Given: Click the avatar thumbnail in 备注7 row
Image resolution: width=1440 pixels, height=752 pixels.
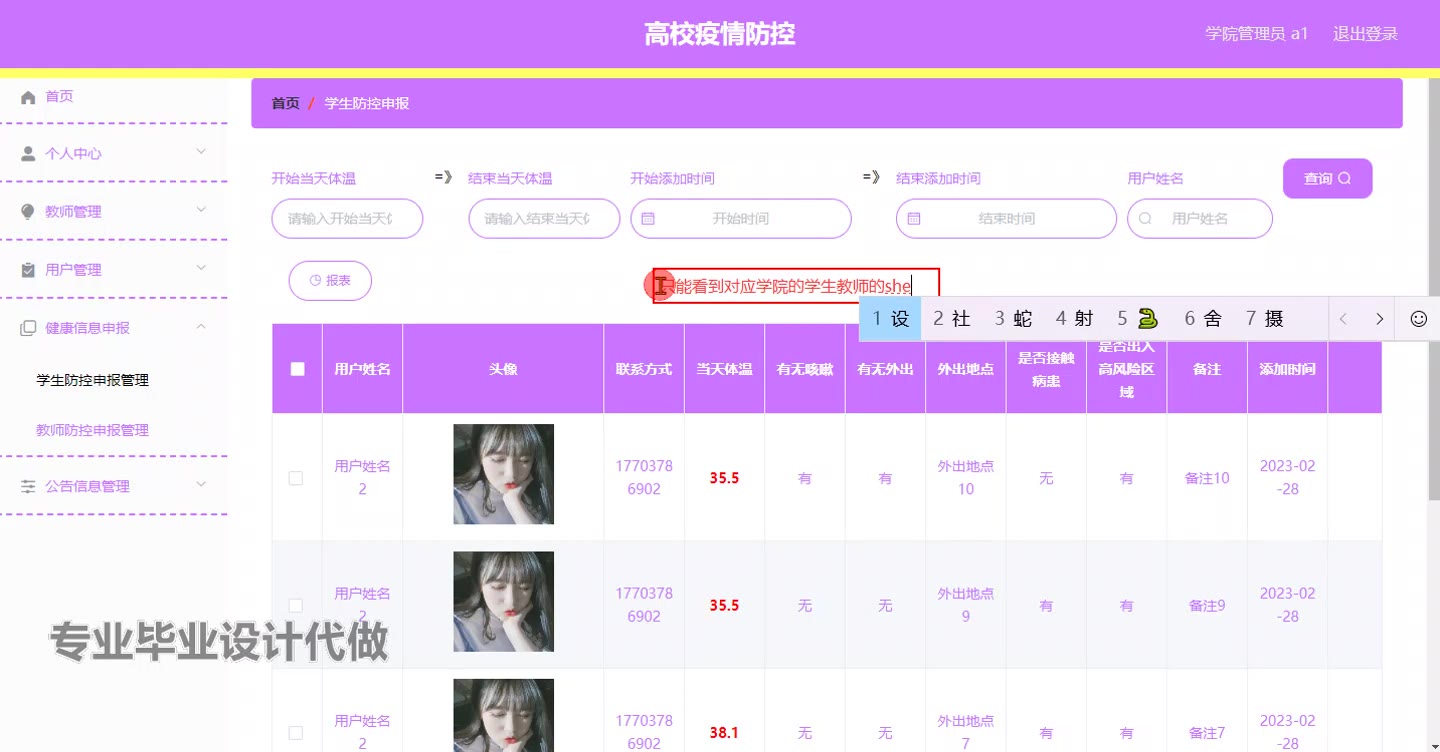Looking at the screenshot, I should click(x=504, y=715).
